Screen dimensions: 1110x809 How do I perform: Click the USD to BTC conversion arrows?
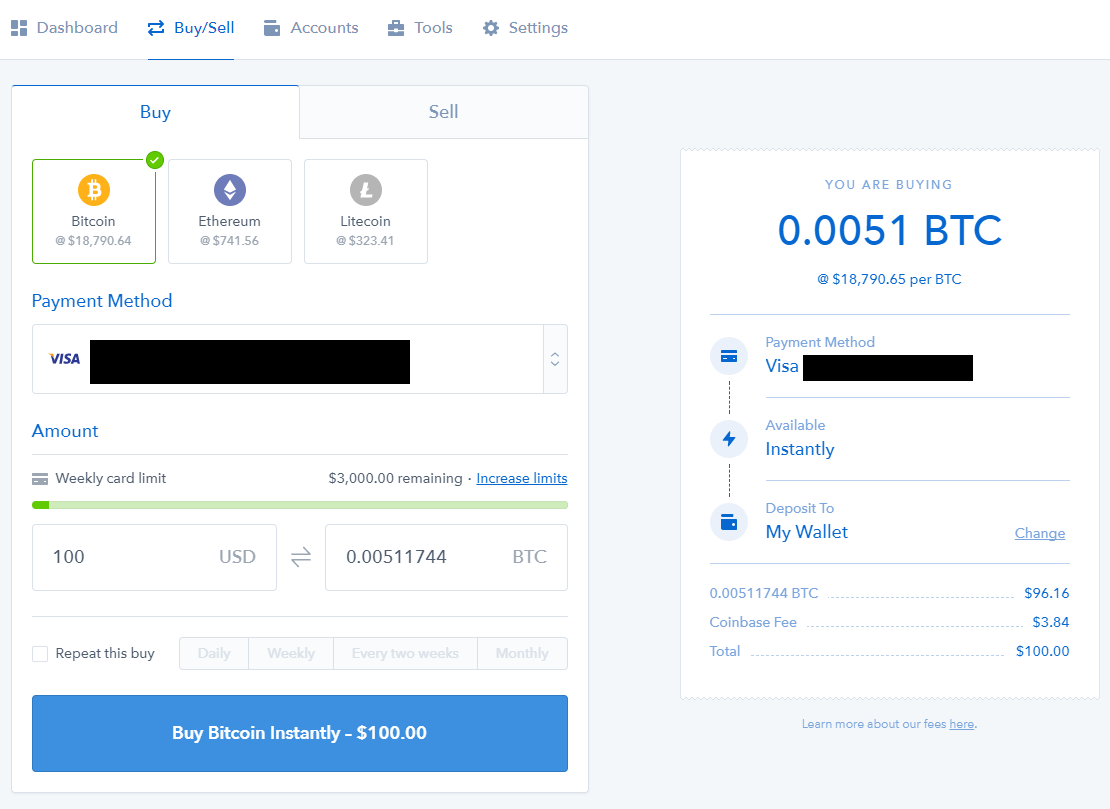pyautogui.click(x=299, y=557)
